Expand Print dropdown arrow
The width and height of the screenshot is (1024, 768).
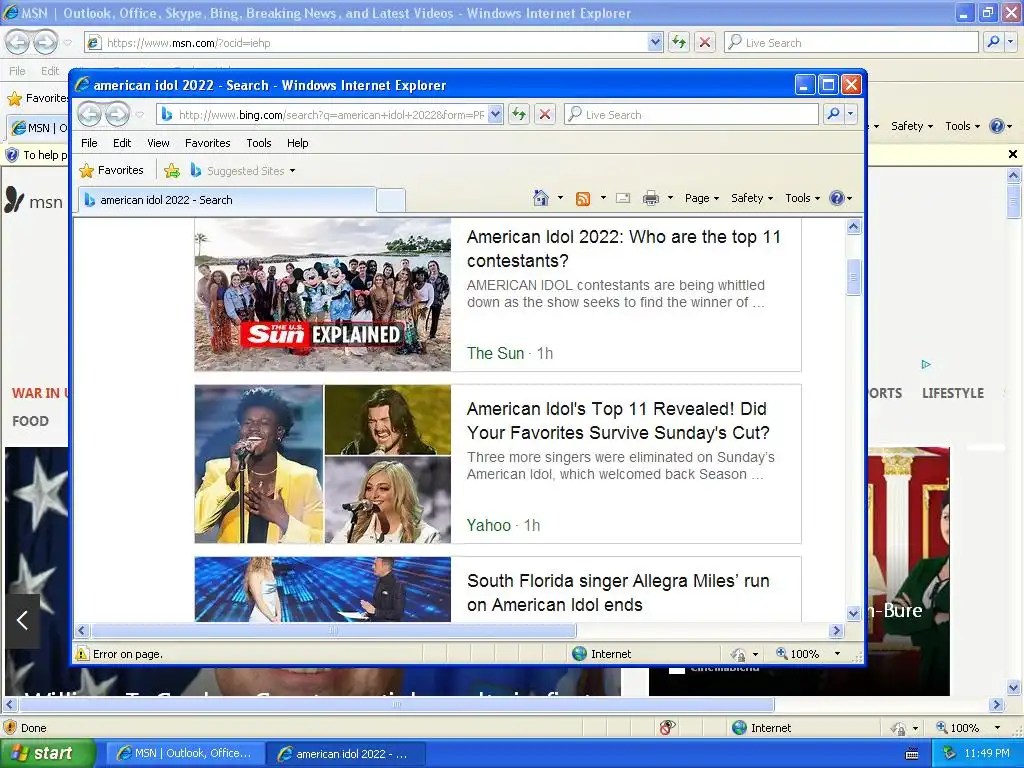click(670, 198)
